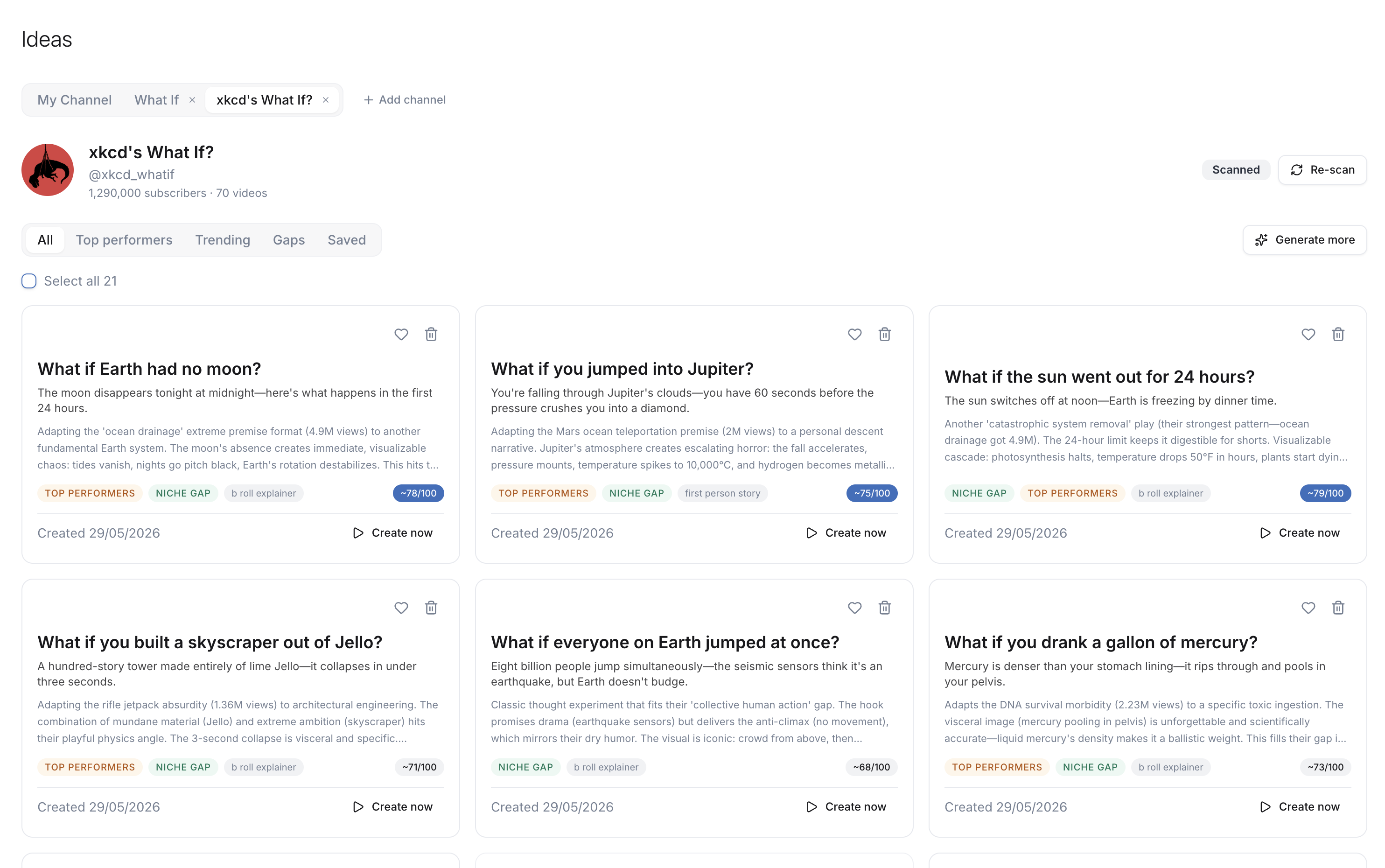The height and width of the screenshot is (868, 1385).
Task: Save the 'What if Earth had no moon?' idea with heart
Action: pos(401,334)
